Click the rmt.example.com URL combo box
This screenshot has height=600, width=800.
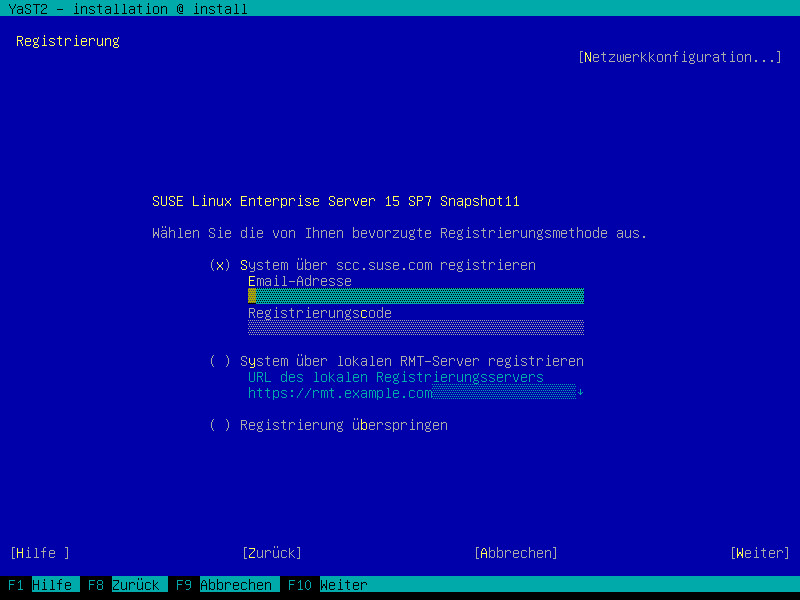coord(410,393)
